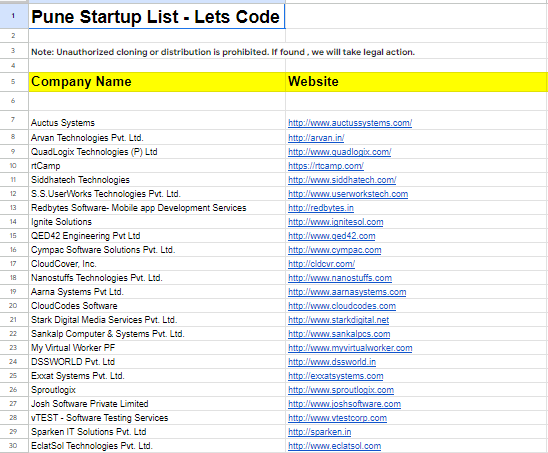The width and height of the screenshot is (548, 453).
Task: Pick the Stark Digital Media Services cell
Action: [x=157, y=319]
